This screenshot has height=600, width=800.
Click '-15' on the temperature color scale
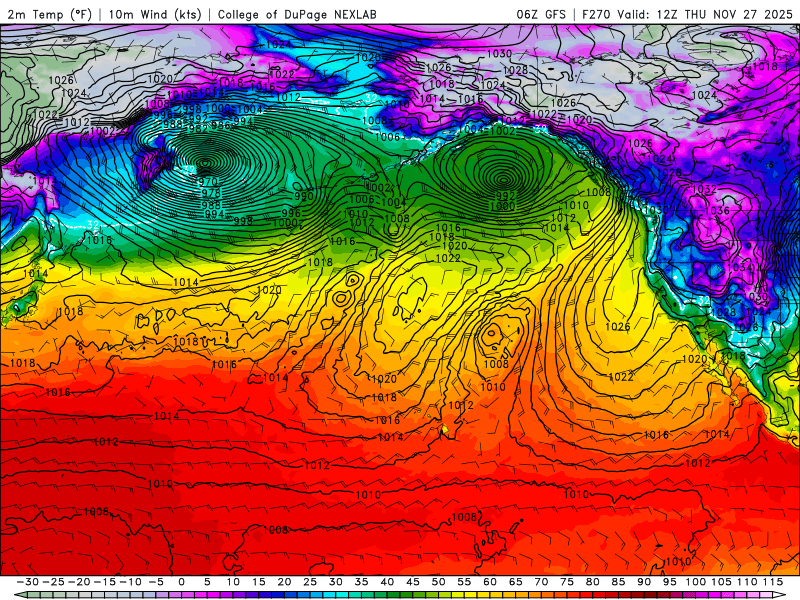click(104, 582)
